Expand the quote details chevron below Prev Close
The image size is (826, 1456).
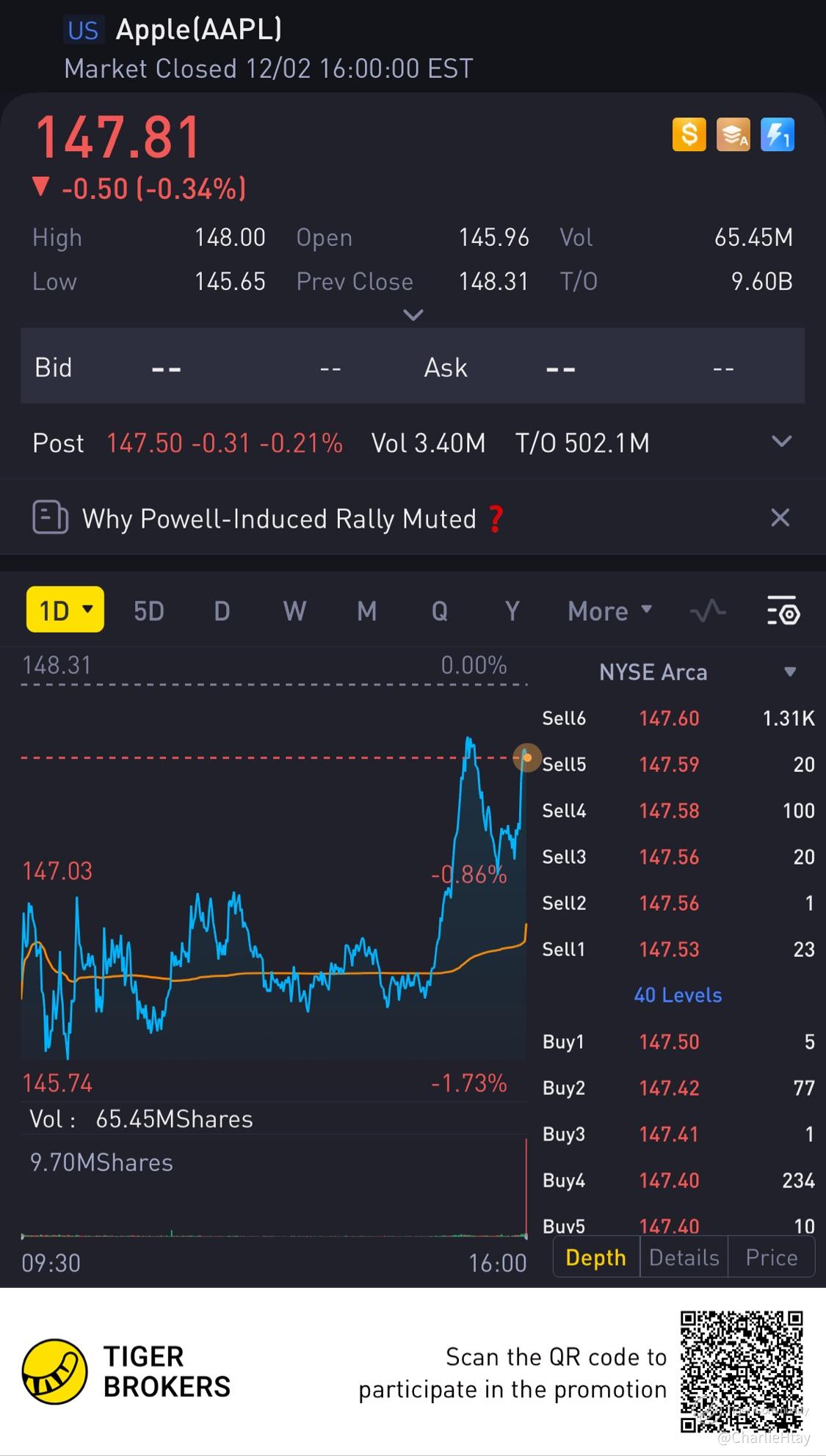point(413,315)
